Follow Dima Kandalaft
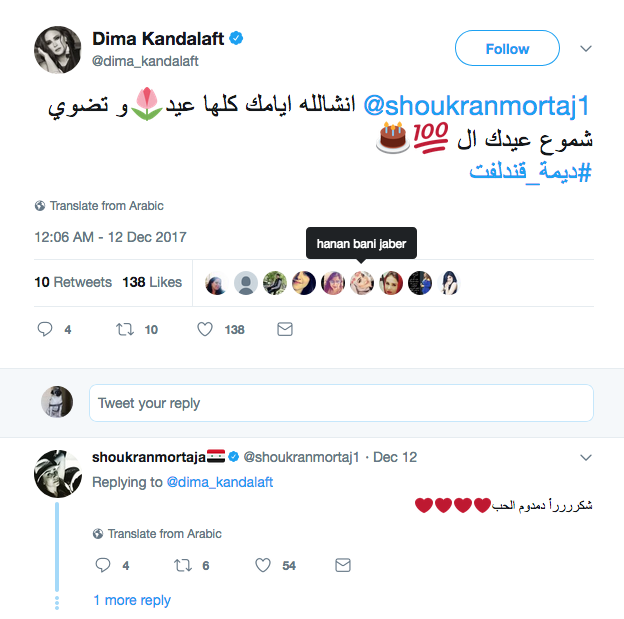 507,48
